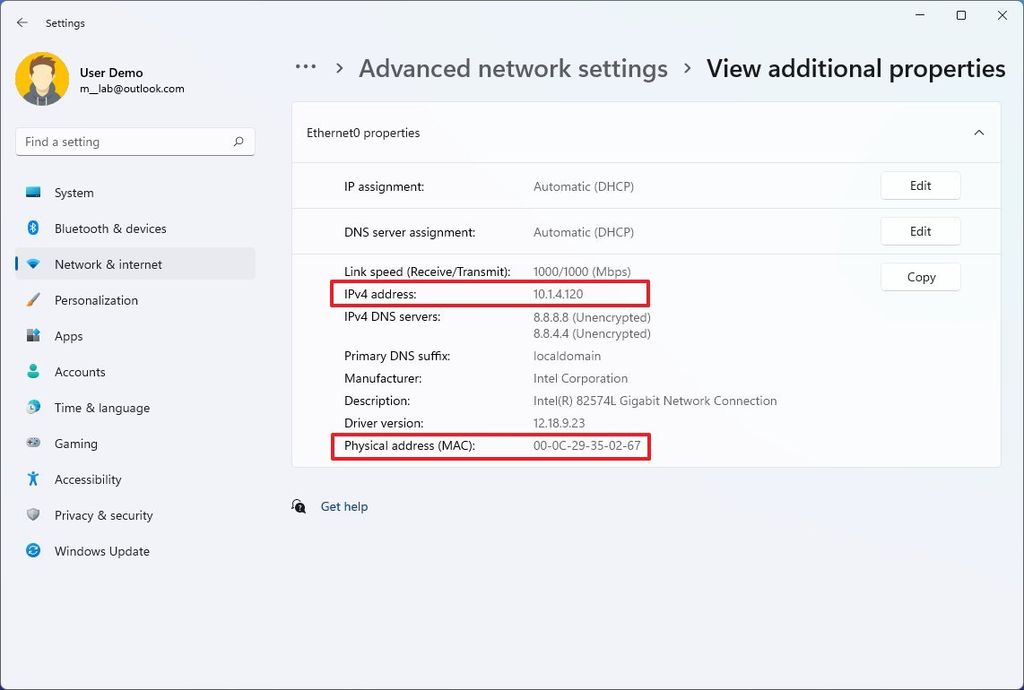This screenshot has height=690, width=1024.
Task: Expand the breadcrumb ellipsis menu
Action: coord(305,68)
